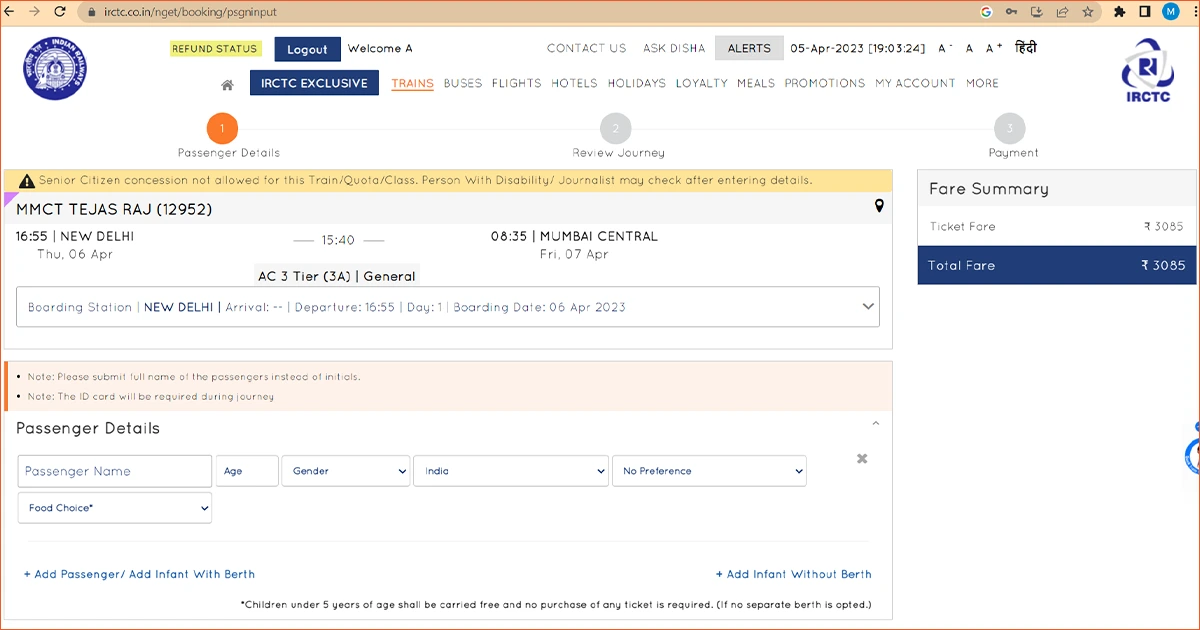Bookmark this page with star icon
The width and height of the screenshot is (1200, 630).
click(1087, 12)
